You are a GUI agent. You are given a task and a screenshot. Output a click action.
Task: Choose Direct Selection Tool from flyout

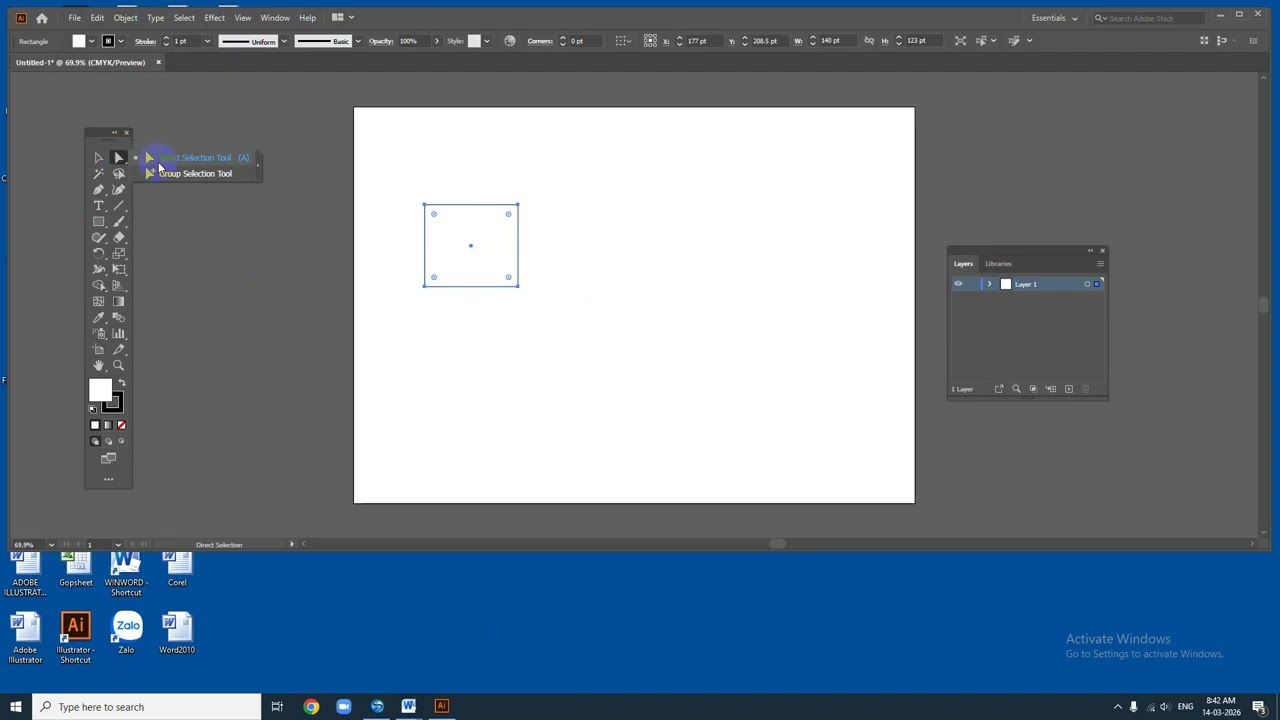point(195,158)
